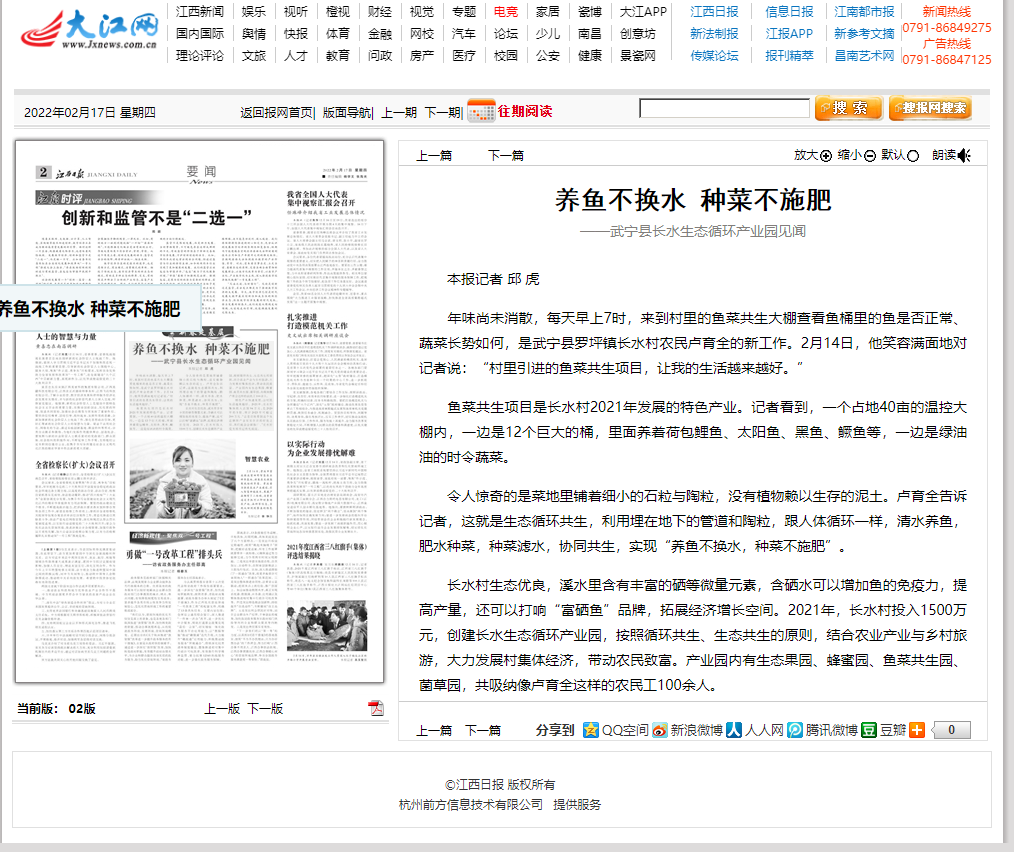Open 创意坊 navigation item

point(638,34)
